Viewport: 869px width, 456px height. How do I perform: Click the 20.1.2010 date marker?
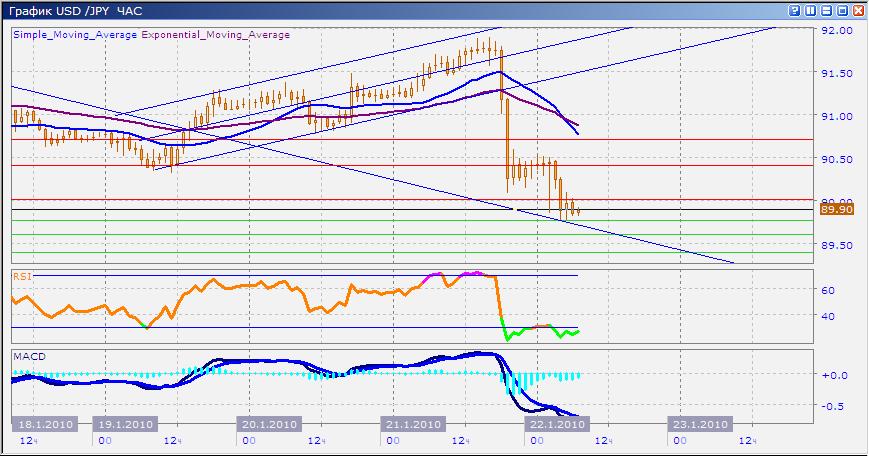click(269, 424)
